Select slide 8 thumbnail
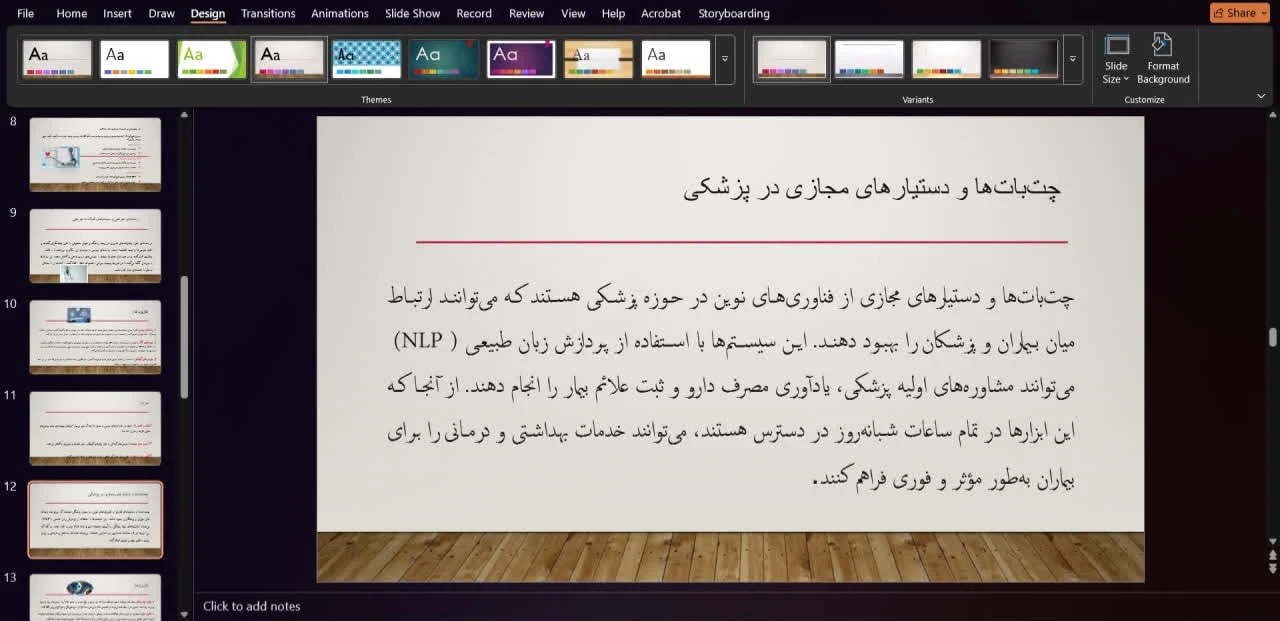 click(95, 154)
